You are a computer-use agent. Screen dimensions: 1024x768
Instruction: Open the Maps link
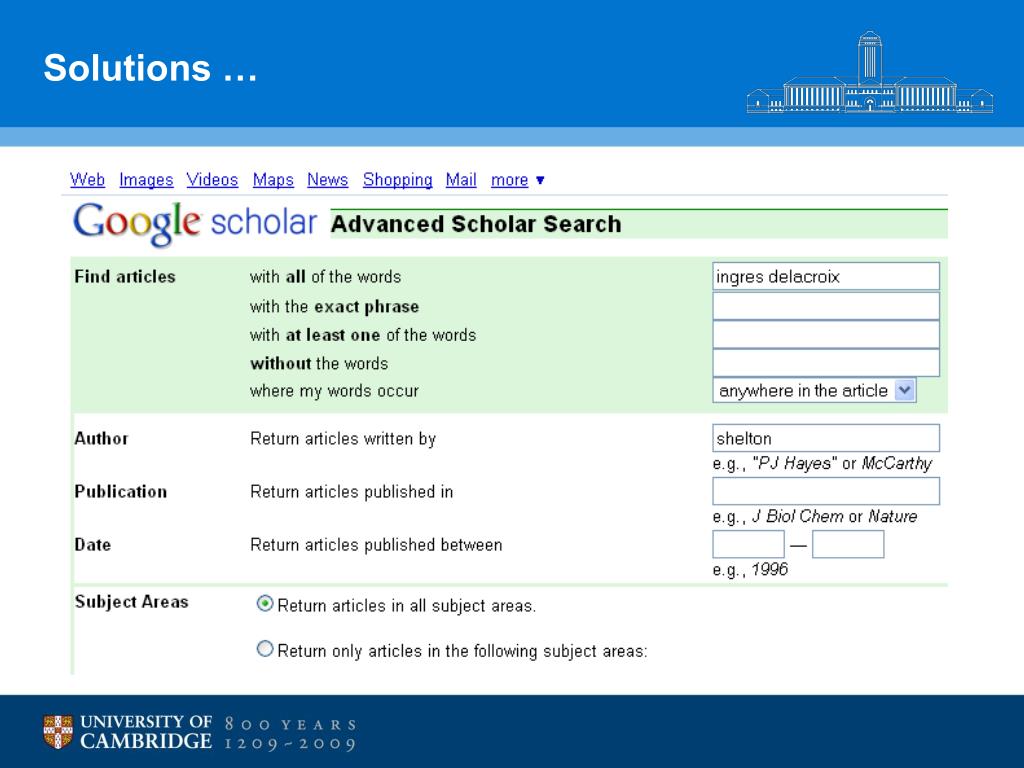pos(273,180)
